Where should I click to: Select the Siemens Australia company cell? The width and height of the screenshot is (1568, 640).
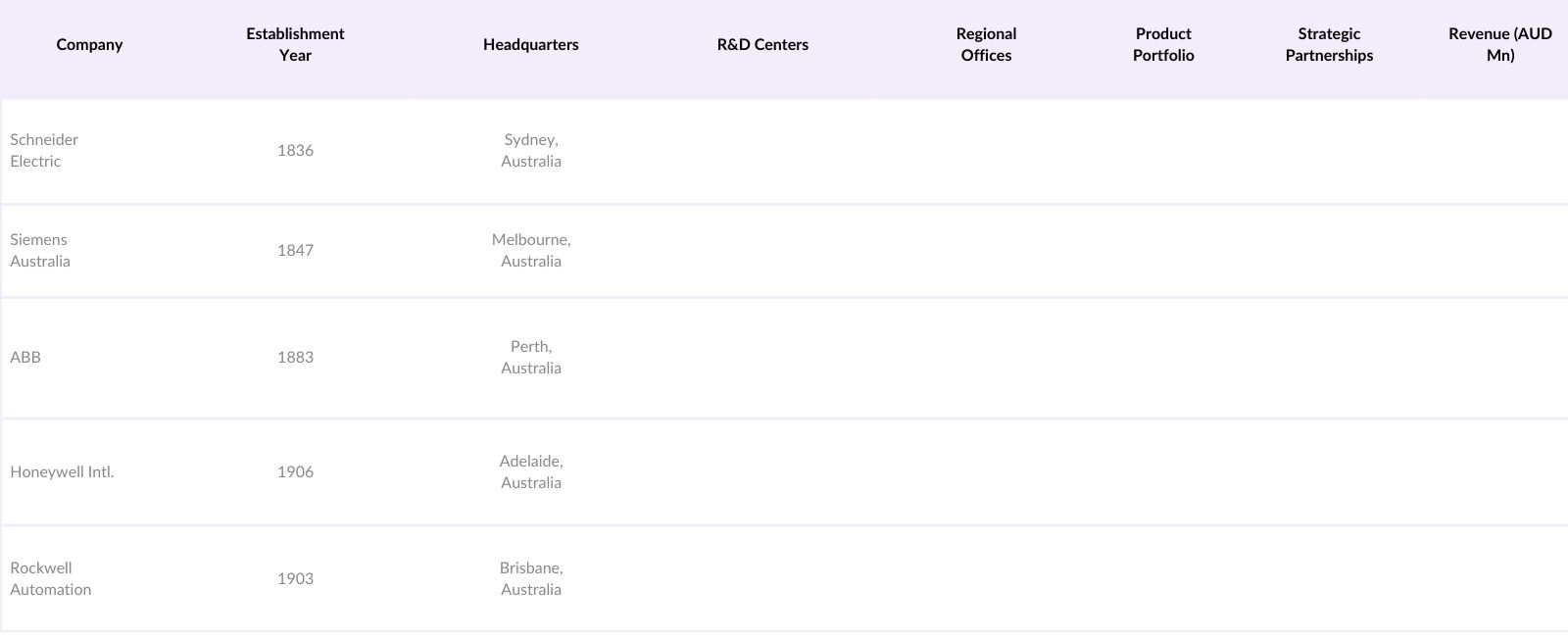[x=40, y=250]
